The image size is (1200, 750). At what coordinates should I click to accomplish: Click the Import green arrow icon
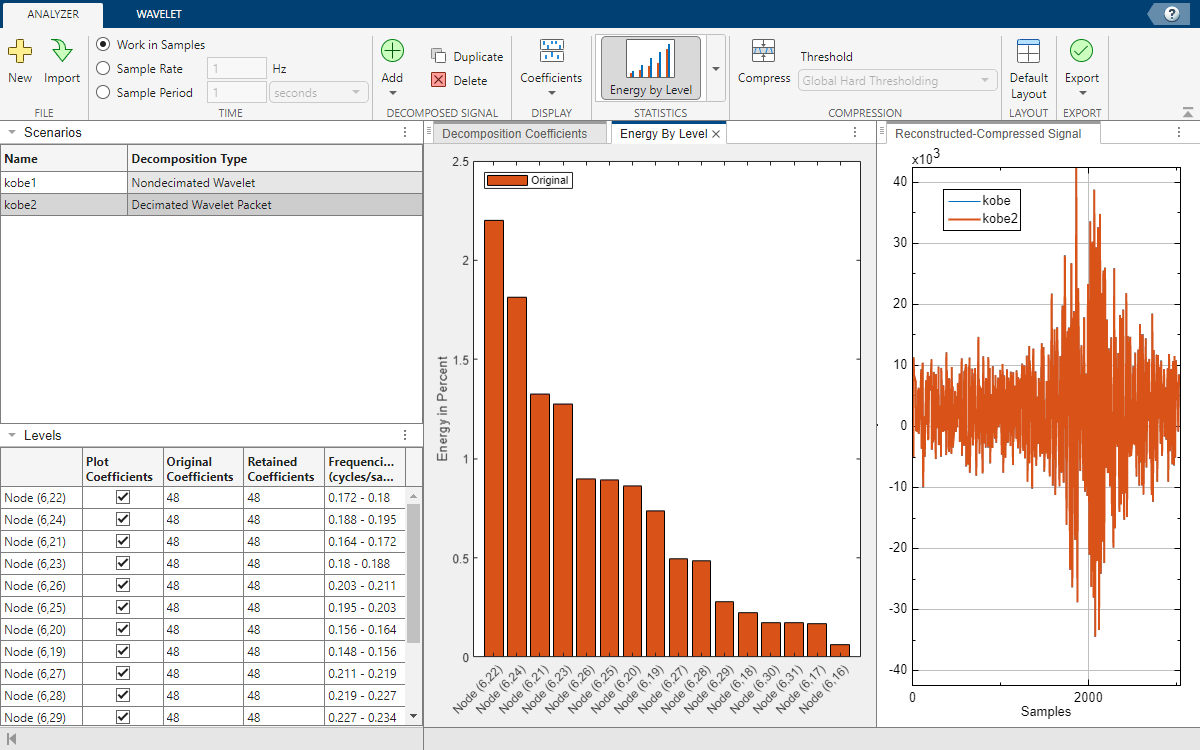[62, 52]
